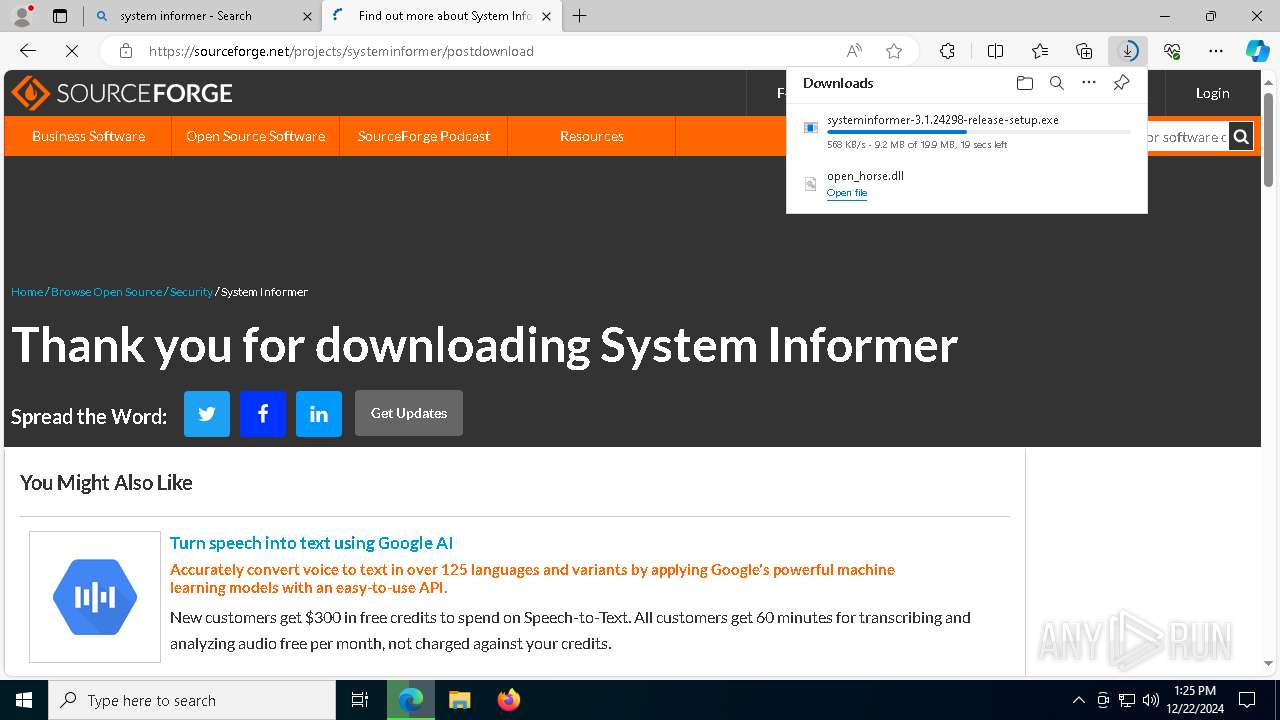Click the Google speech-to-text ad thumbnail
The image size is (1280, 720).
95,597
